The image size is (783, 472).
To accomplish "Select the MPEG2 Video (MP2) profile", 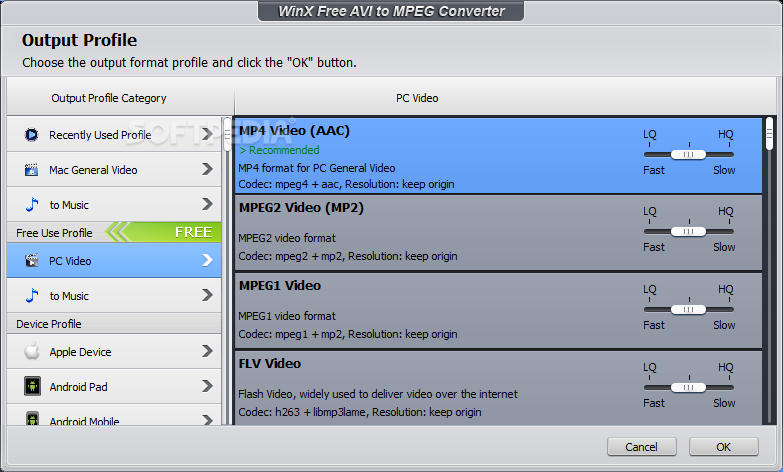I will [x=498, y=232].
